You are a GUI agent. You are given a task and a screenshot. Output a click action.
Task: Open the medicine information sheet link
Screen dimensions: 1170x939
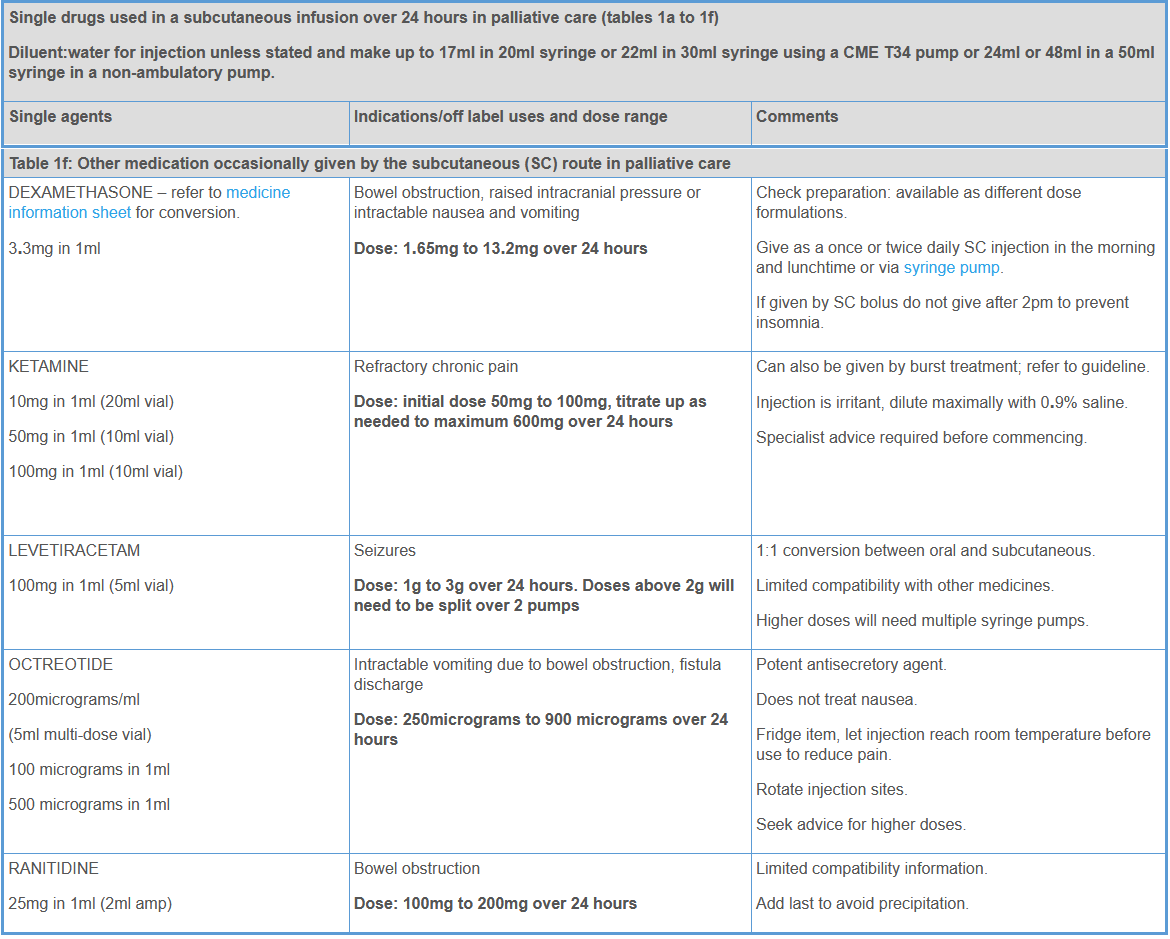pos(258,193)
